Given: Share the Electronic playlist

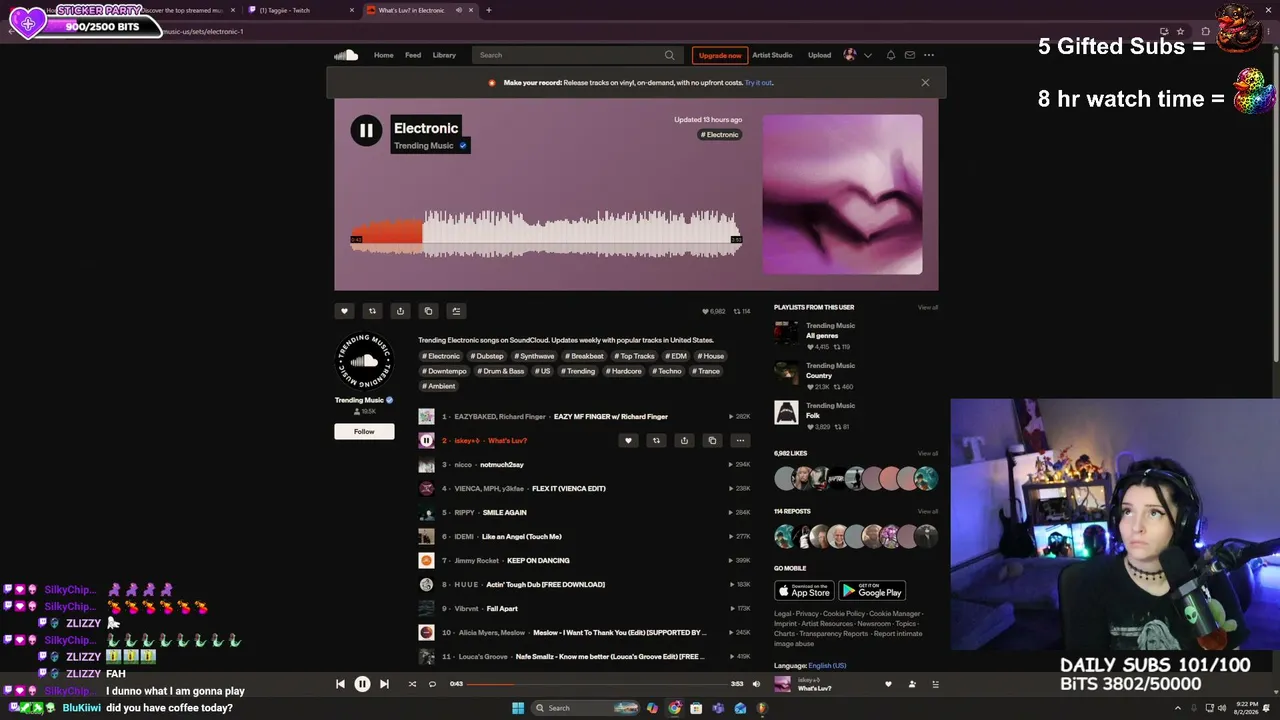Looking at the screenshot, I should click(400, 311).
